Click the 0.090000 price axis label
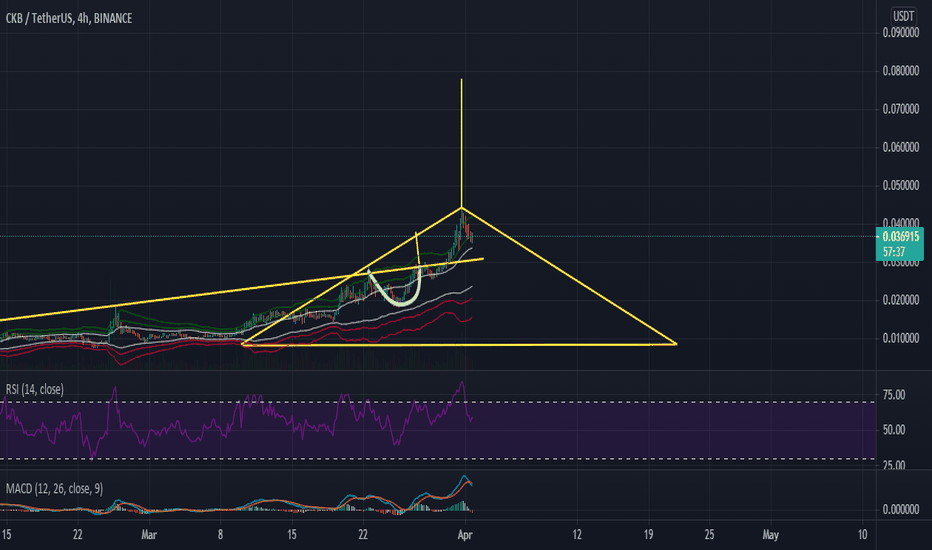Viewport: 932px width, 550px height. [901, 33]
